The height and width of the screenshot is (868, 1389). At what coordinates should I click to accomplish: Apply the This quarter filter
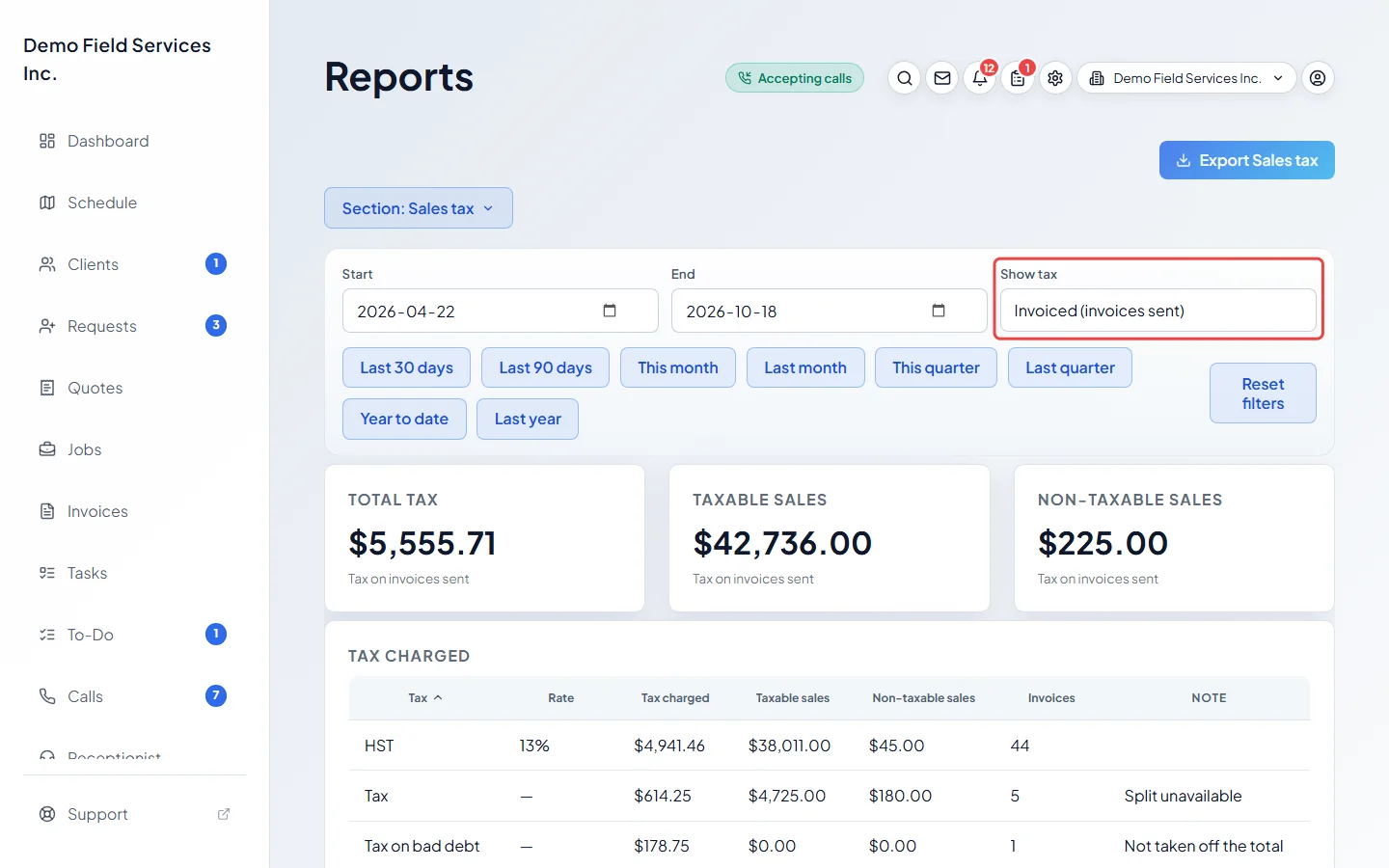[936, 367]
